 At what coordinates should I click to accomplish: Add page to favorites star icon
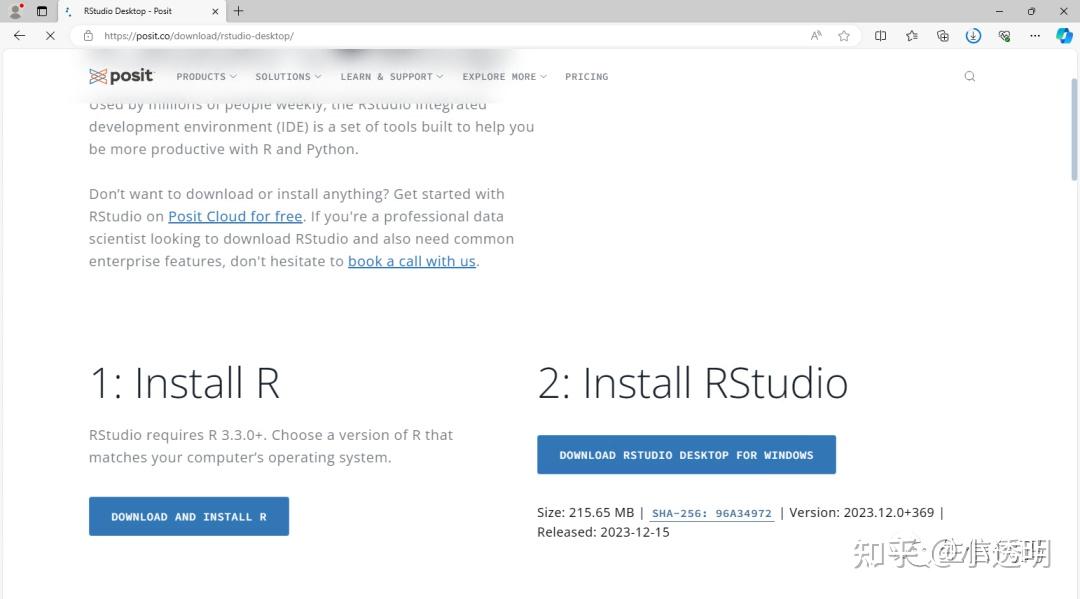(x=844, y=36)
